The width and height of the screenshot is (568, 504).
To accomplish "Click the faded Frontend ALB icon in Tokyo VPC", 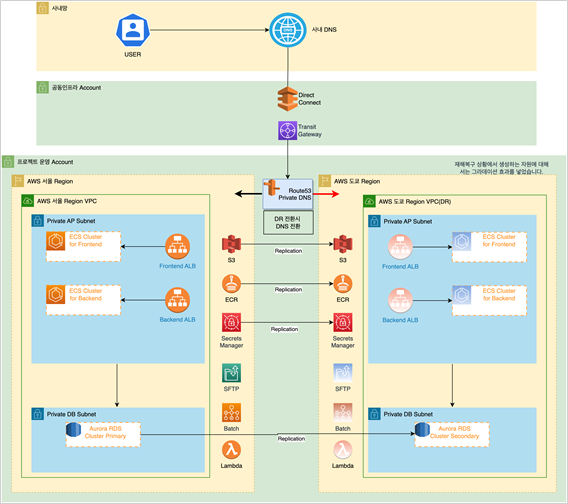I will coord(400,247).
